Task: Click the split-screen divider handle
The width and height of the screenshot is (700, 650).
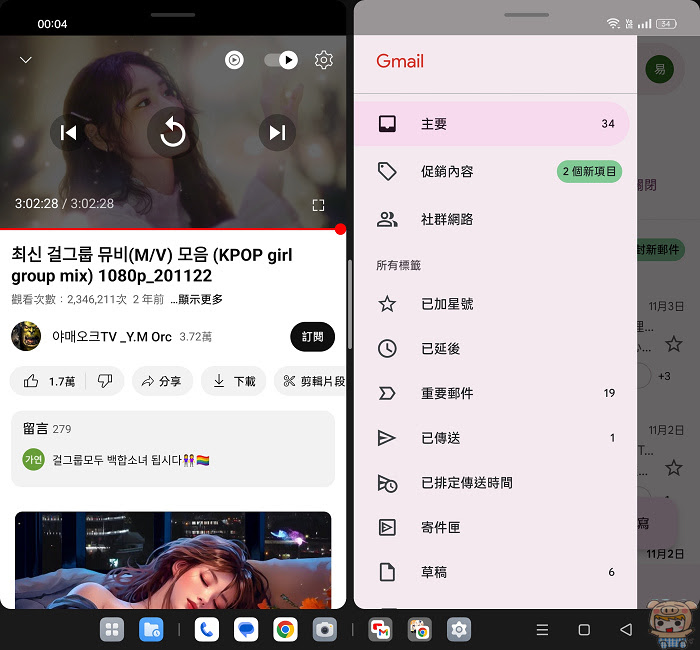Action: [350, 304]
